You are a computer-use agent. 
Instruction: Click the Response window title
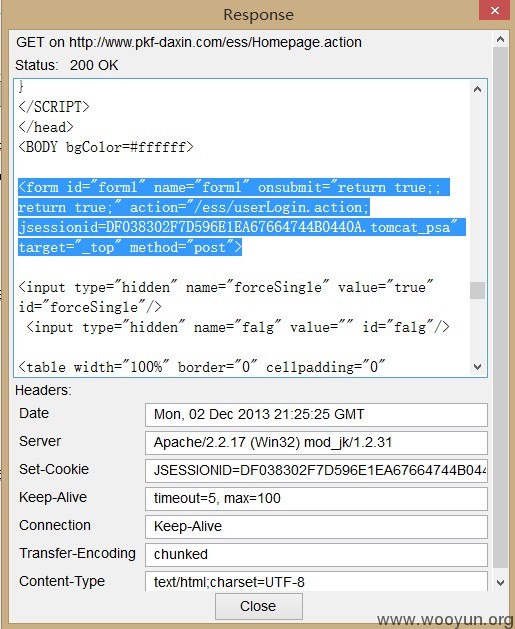click(x=258, y=15)
